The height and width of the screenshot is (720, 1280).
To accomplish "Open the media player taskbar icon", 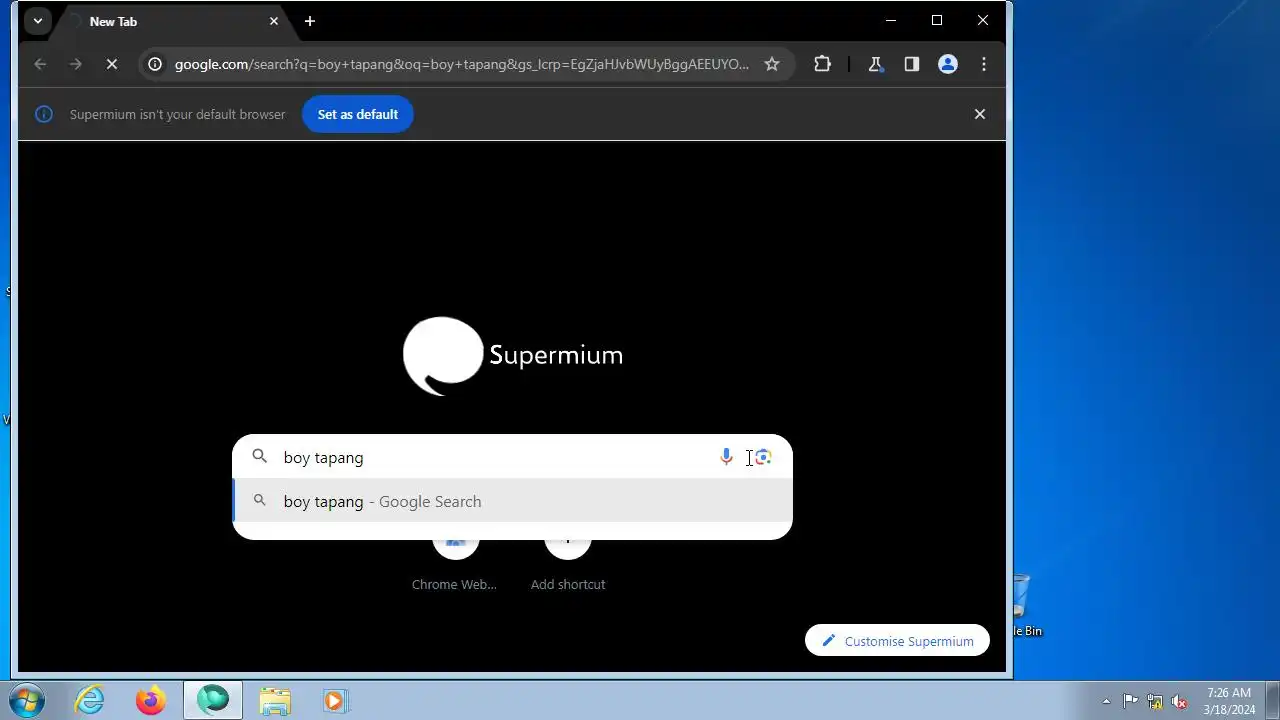I will [x=335, y=701].
